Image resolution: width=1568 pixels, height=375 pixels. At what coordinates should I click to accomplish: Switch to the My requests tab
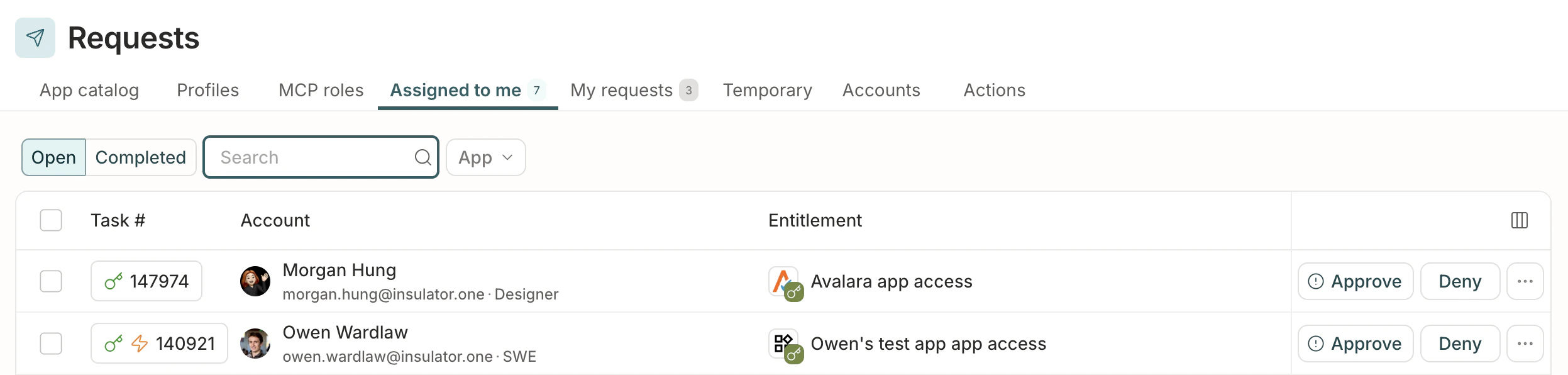point(622,90)
